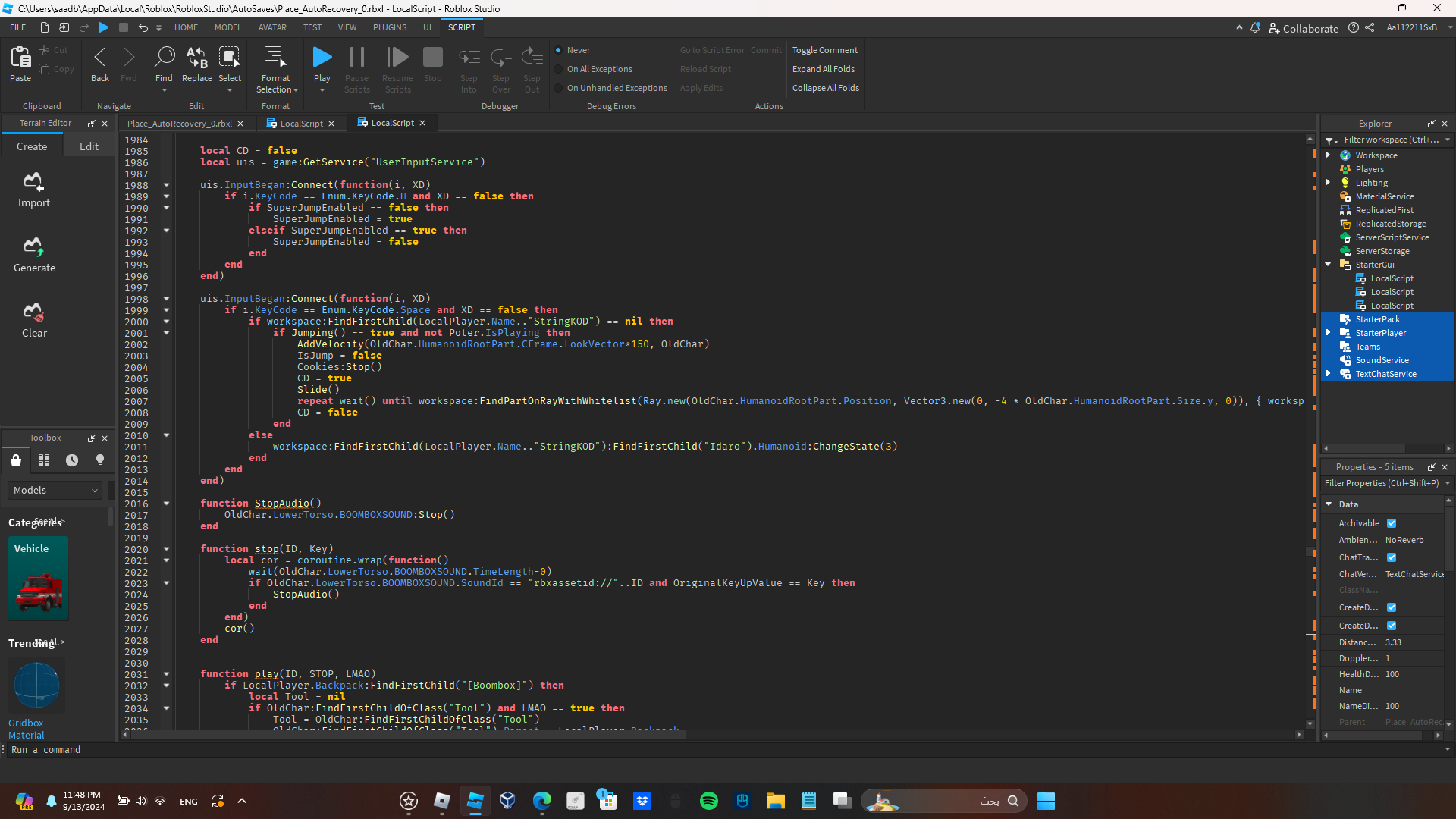Click Import in Terrain Editor
The height and width of the screenshot is (819, 1456).
click(x=34, y=190)
